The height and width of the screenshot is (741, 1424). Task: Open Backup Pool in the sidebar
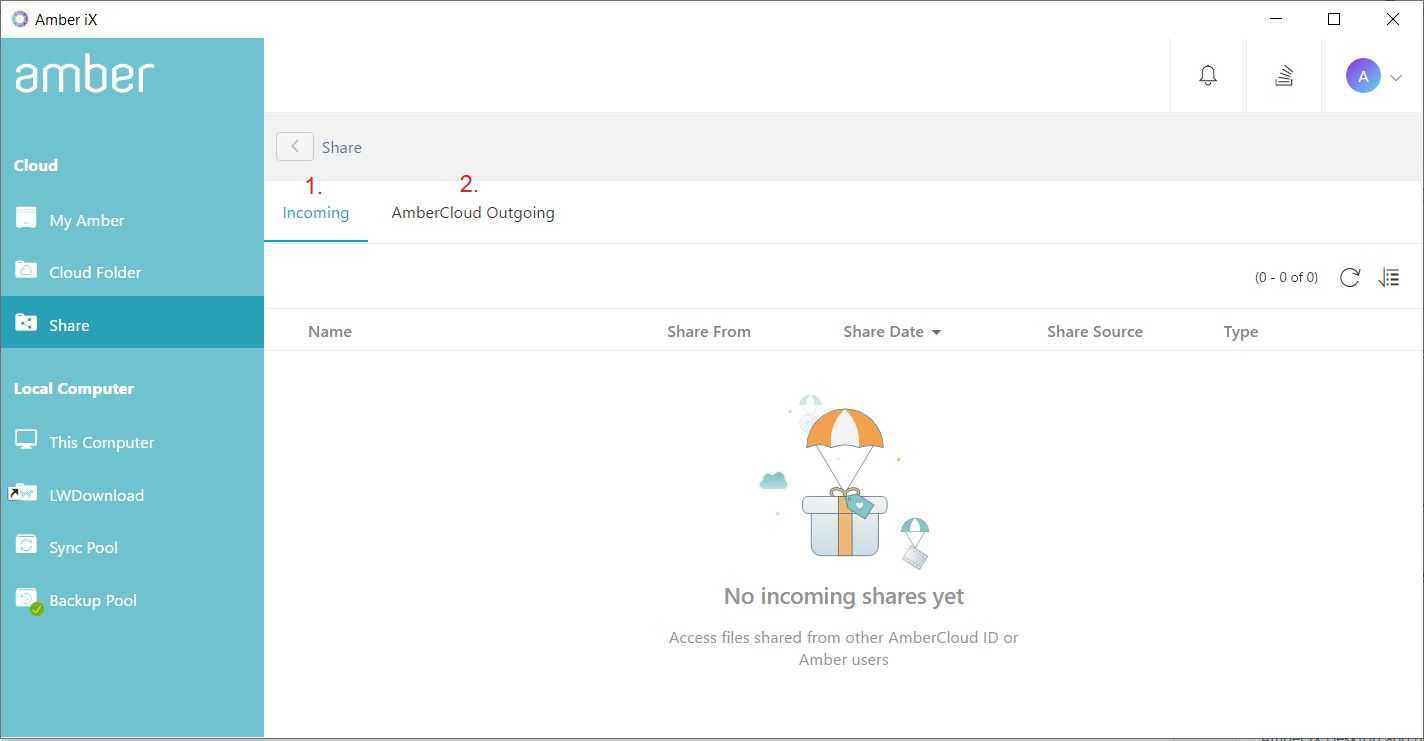click(132, 600)
